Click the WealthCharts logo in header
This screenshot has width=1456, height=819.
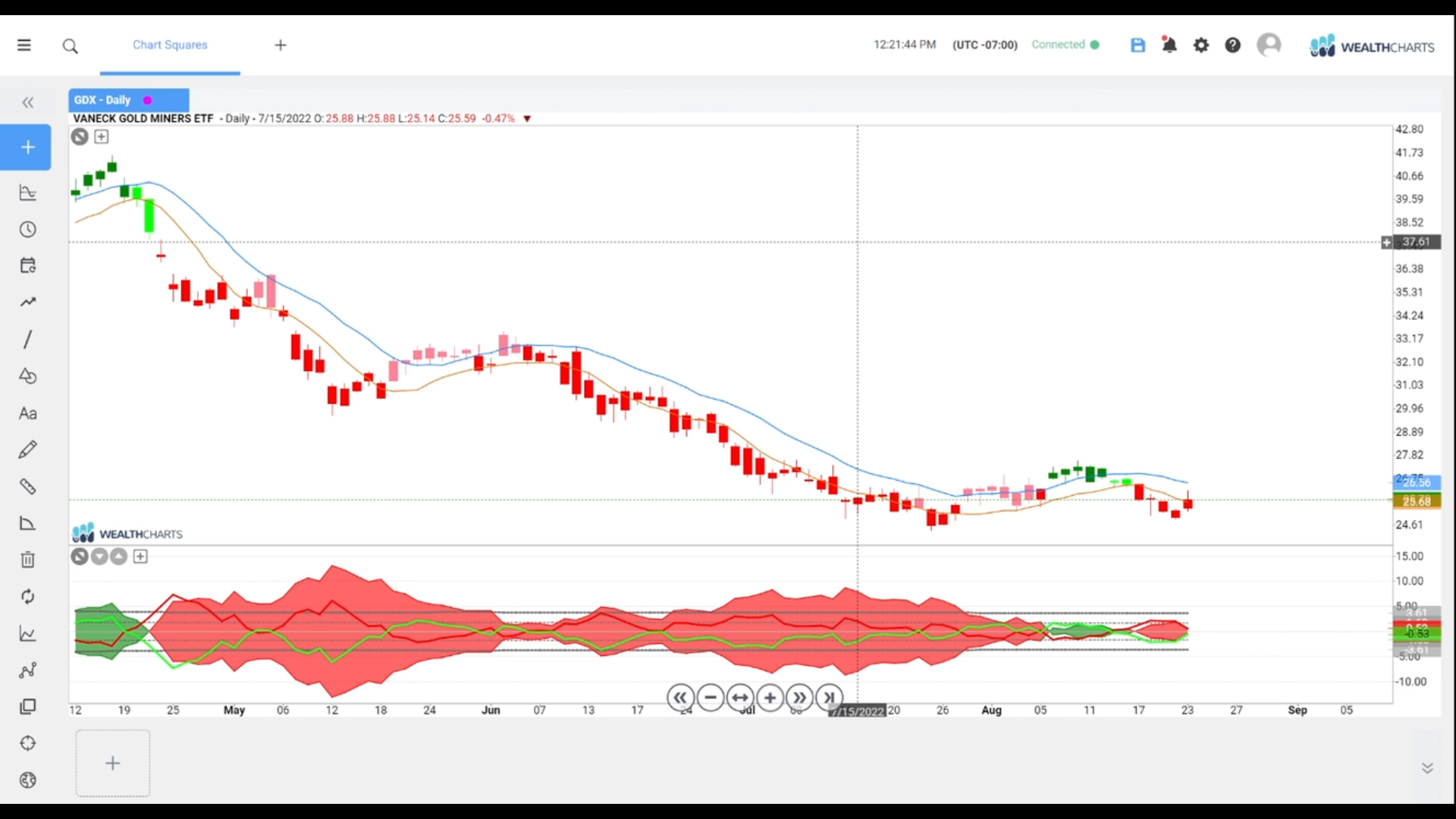pos(1372,46)
